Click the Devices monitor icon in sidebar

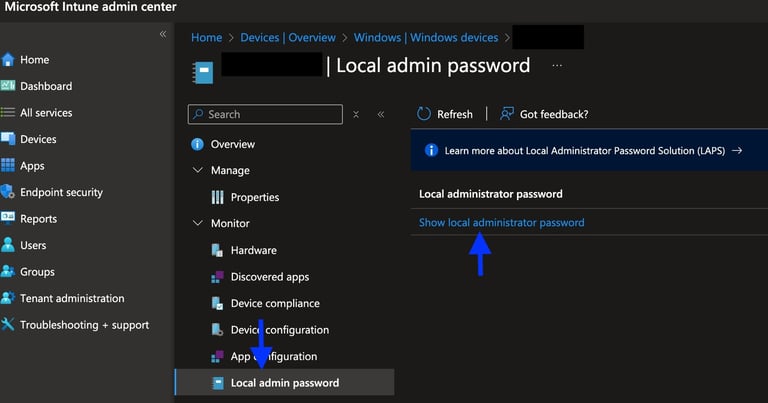pyautogui.click(x=8, y=139)
